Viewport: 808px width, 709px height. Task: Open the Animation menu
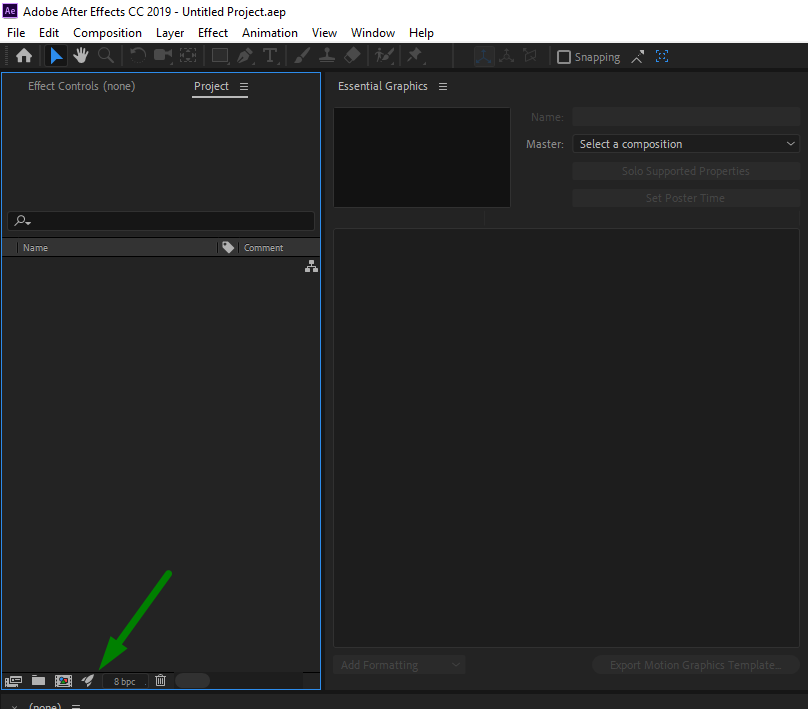click(x=270, y=33)
